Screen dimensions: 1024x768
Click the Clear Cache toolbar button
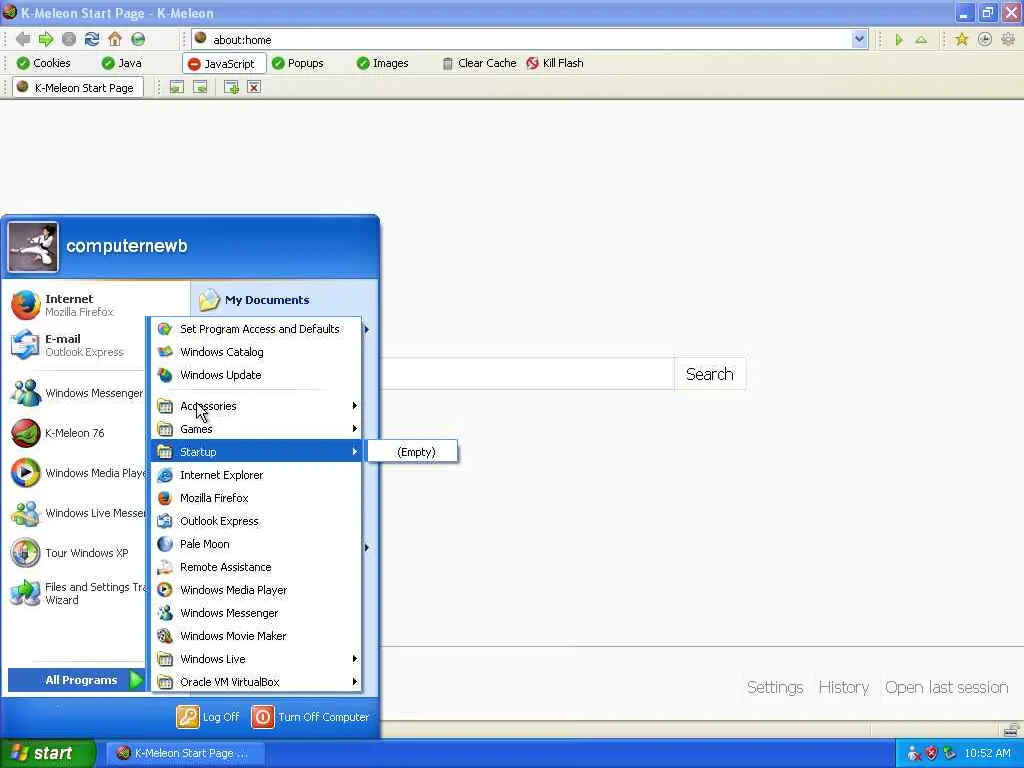(x=479, y=63)
